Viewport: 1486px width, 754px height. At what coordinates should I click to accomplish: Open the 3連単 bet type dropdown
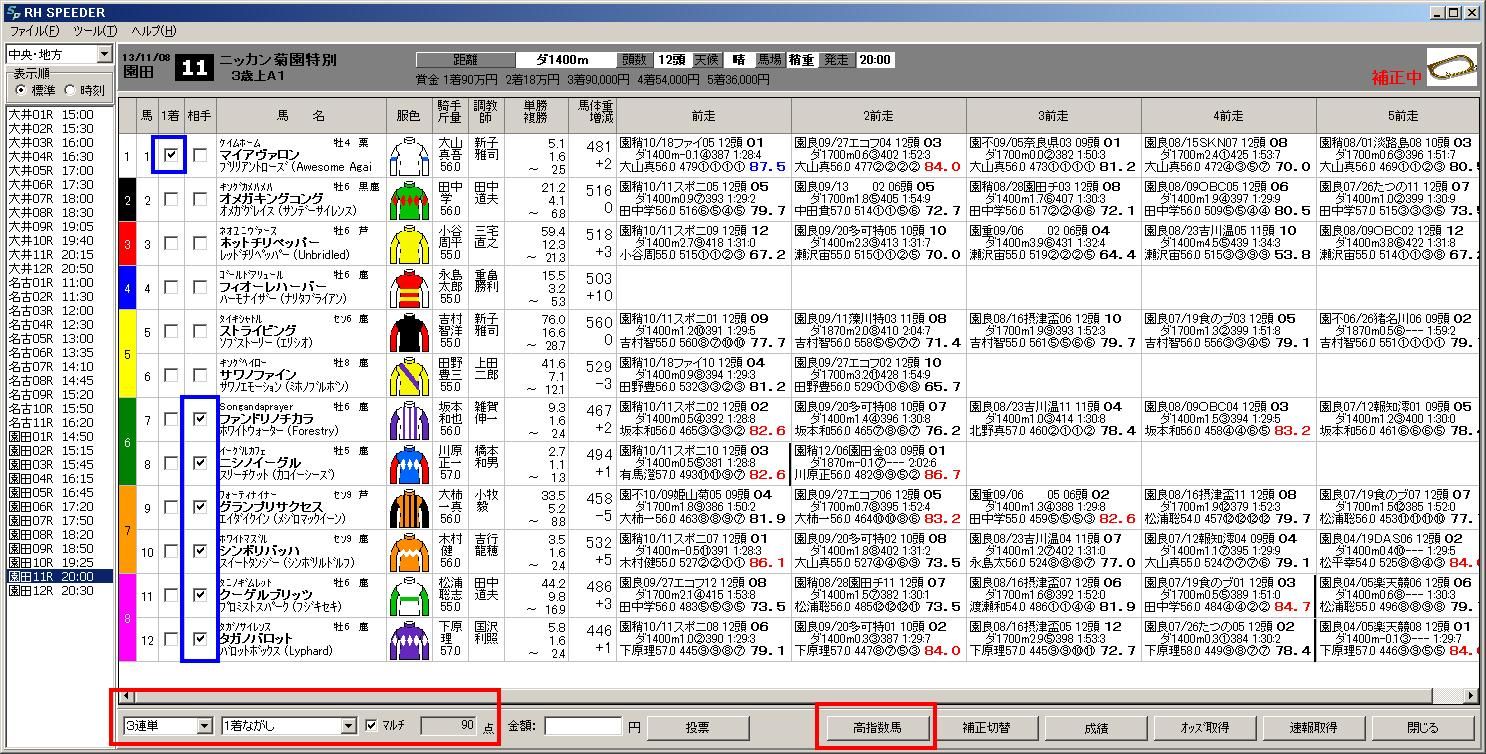click(x=204, y=726)
